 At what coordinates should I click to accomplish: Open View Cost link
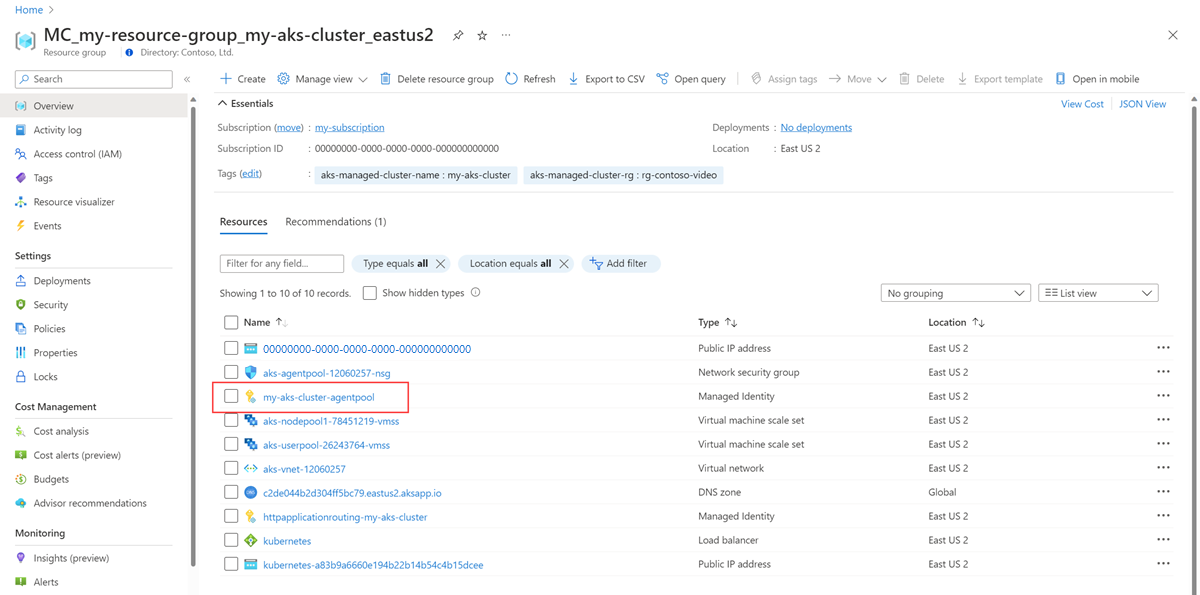1082,104
